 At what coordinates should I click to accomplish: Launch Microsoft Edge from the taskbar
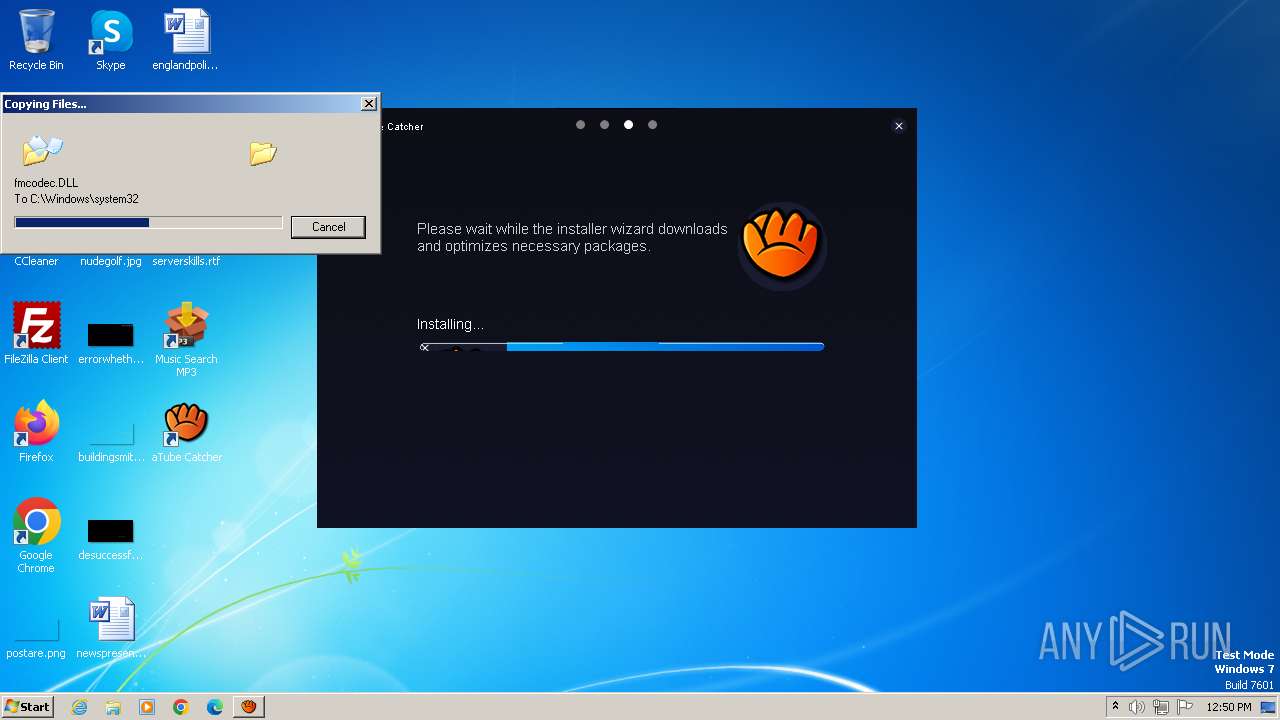215,707
